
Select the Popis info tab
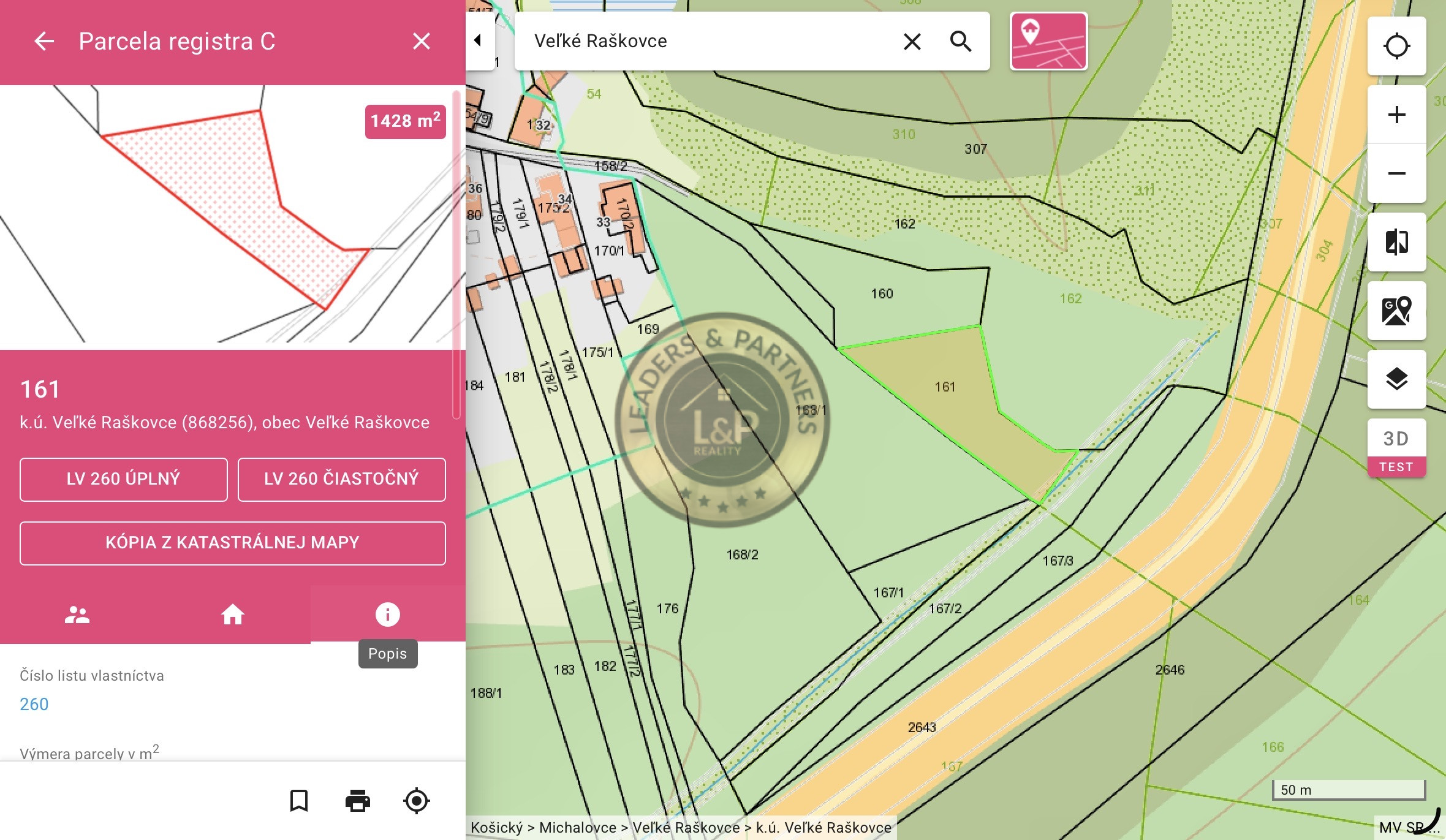pyautogui.click(x=388, y=614)
